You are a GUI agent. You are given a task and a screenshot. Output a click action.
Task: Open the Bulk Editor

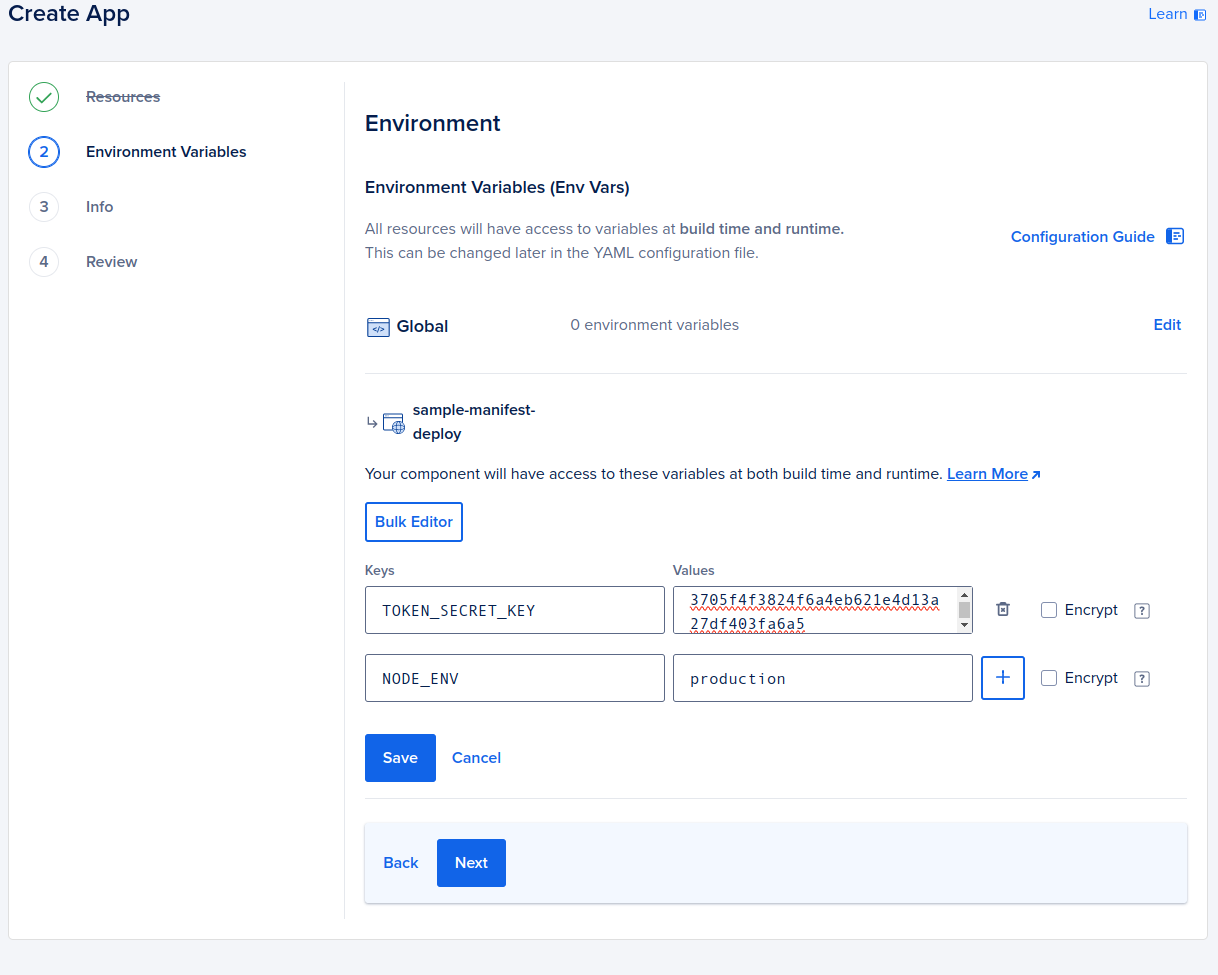pyautogui.click(x=413, y=521)
